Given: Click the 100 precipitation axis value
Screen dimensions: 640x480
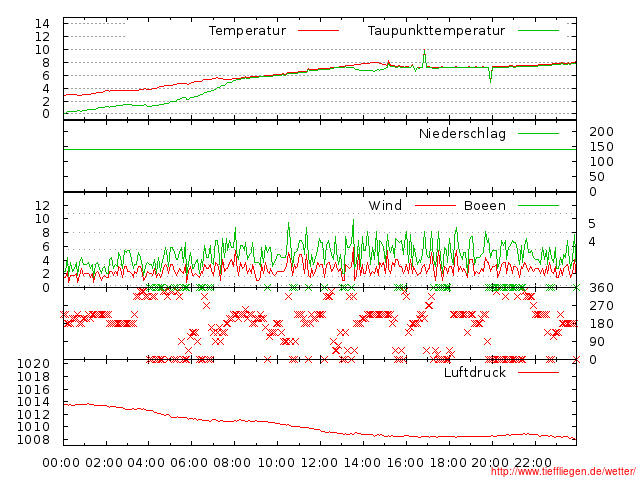Looking at the screenshot, I should pos(601,162).
